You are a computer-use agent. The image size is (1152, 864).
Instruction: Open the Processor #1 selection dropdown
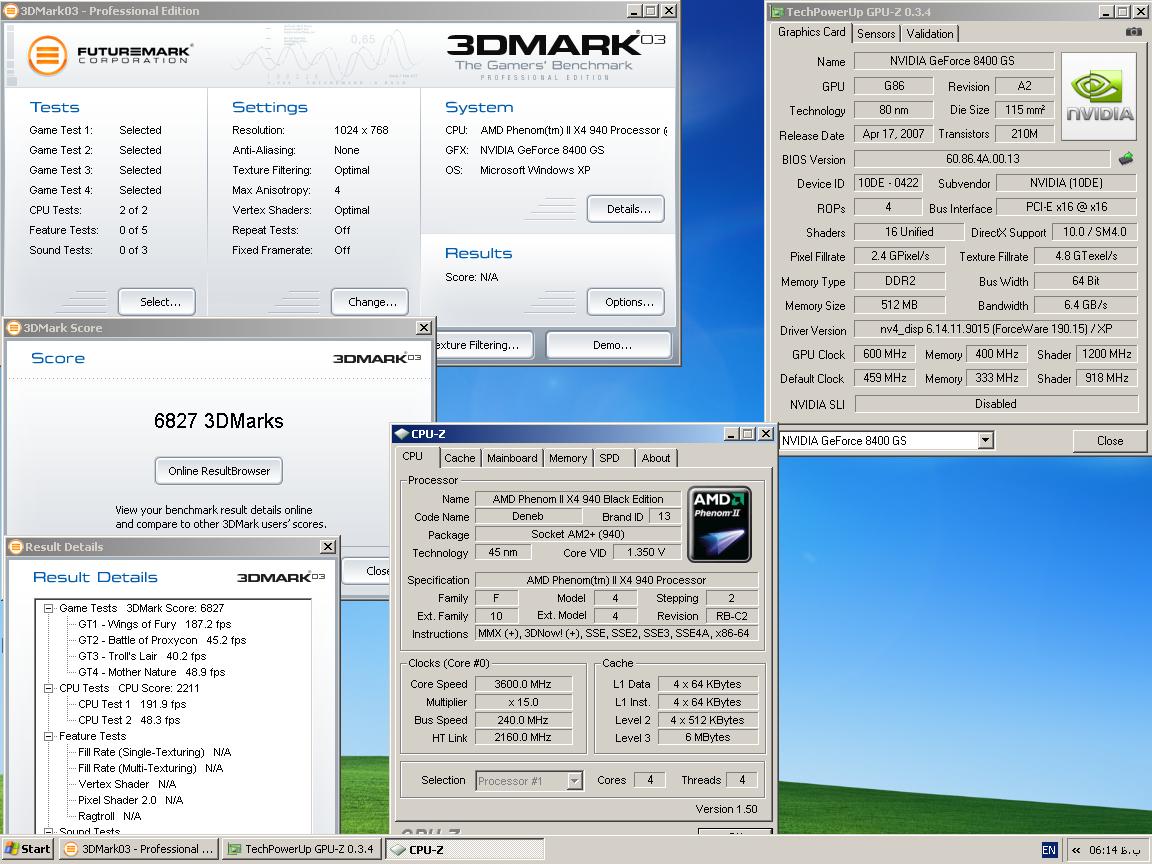click(575, 780)
